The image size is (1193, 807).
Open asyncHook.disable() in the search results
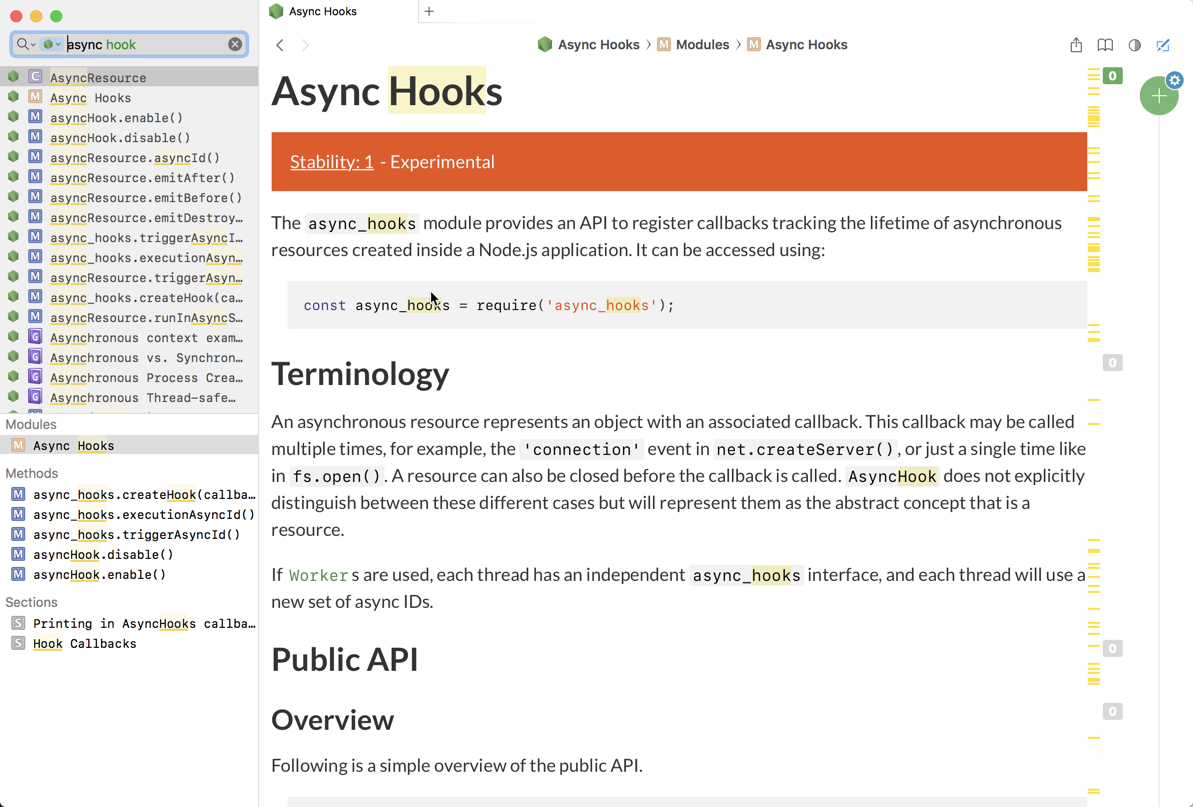point(129,137)
